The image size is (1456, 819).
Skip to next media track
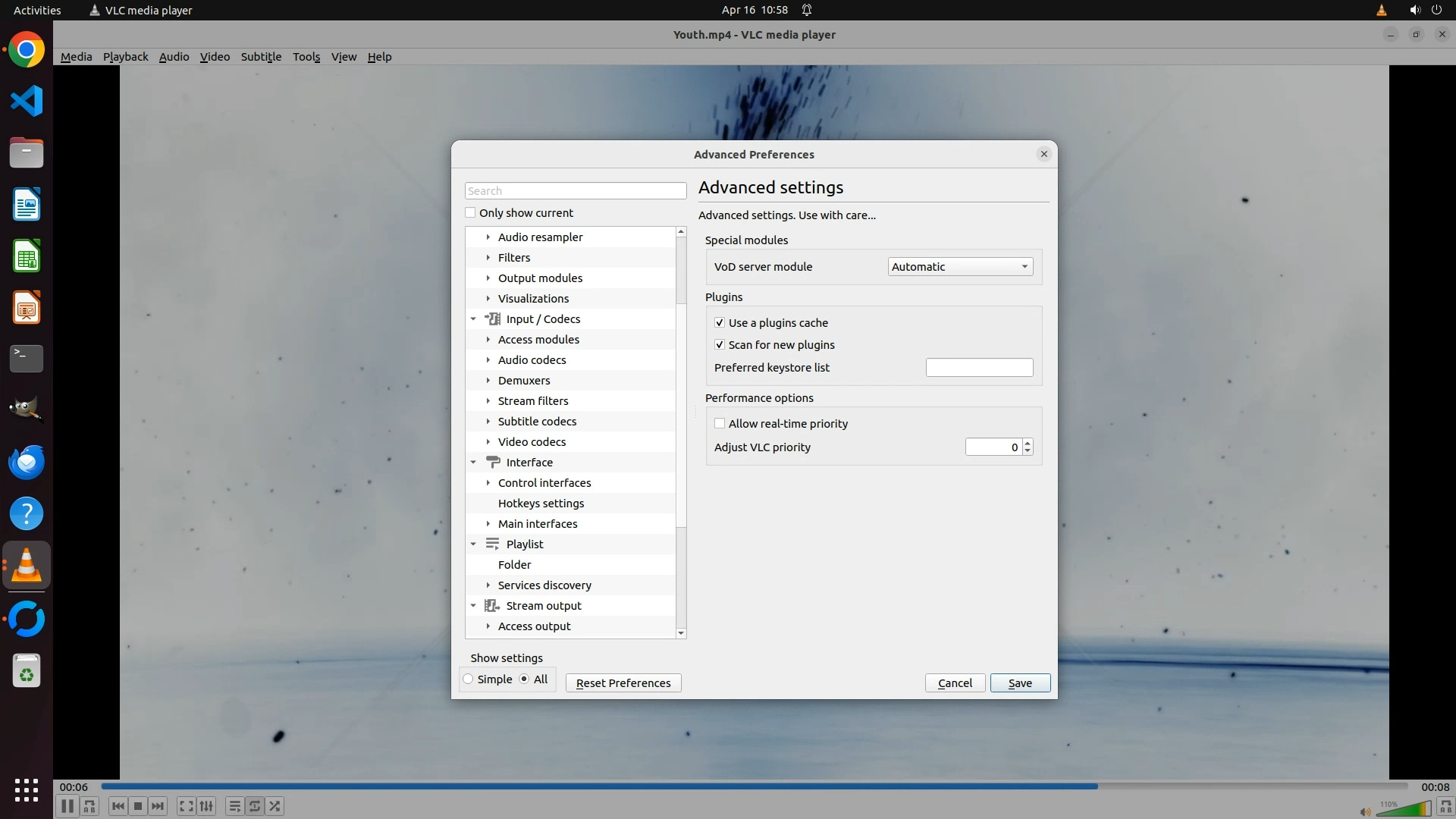(x=158, y=806)
